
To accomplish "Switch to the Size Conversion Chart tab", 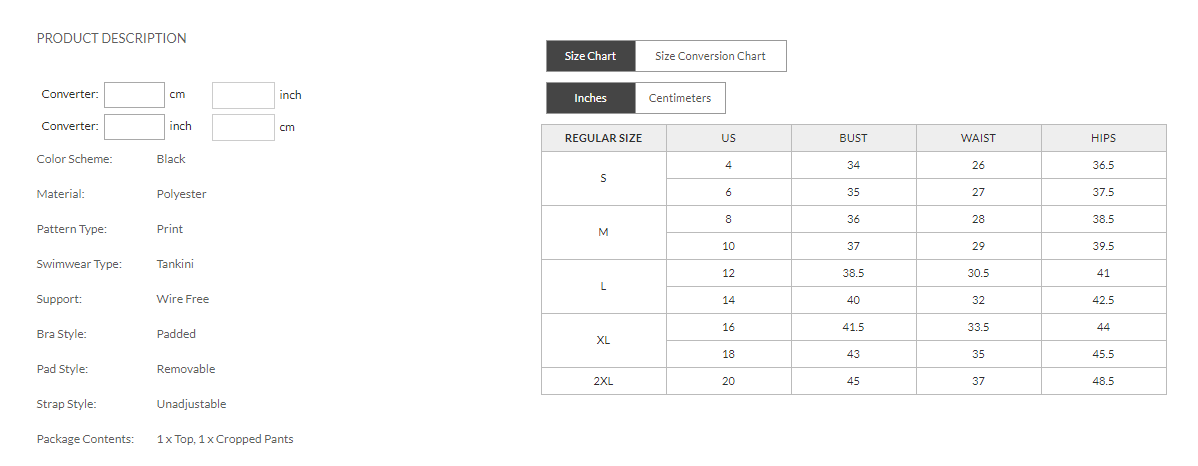I will point(710,56).
